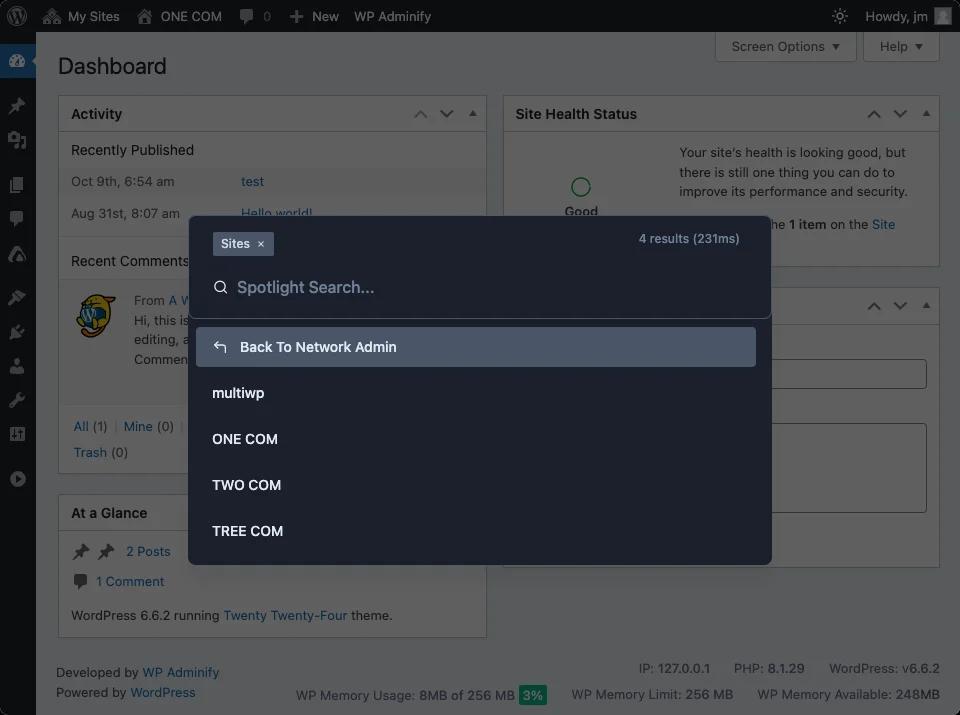Collapse the Site Health Status widget
This screenshot has height=715, width=960.
click(925, 114)
